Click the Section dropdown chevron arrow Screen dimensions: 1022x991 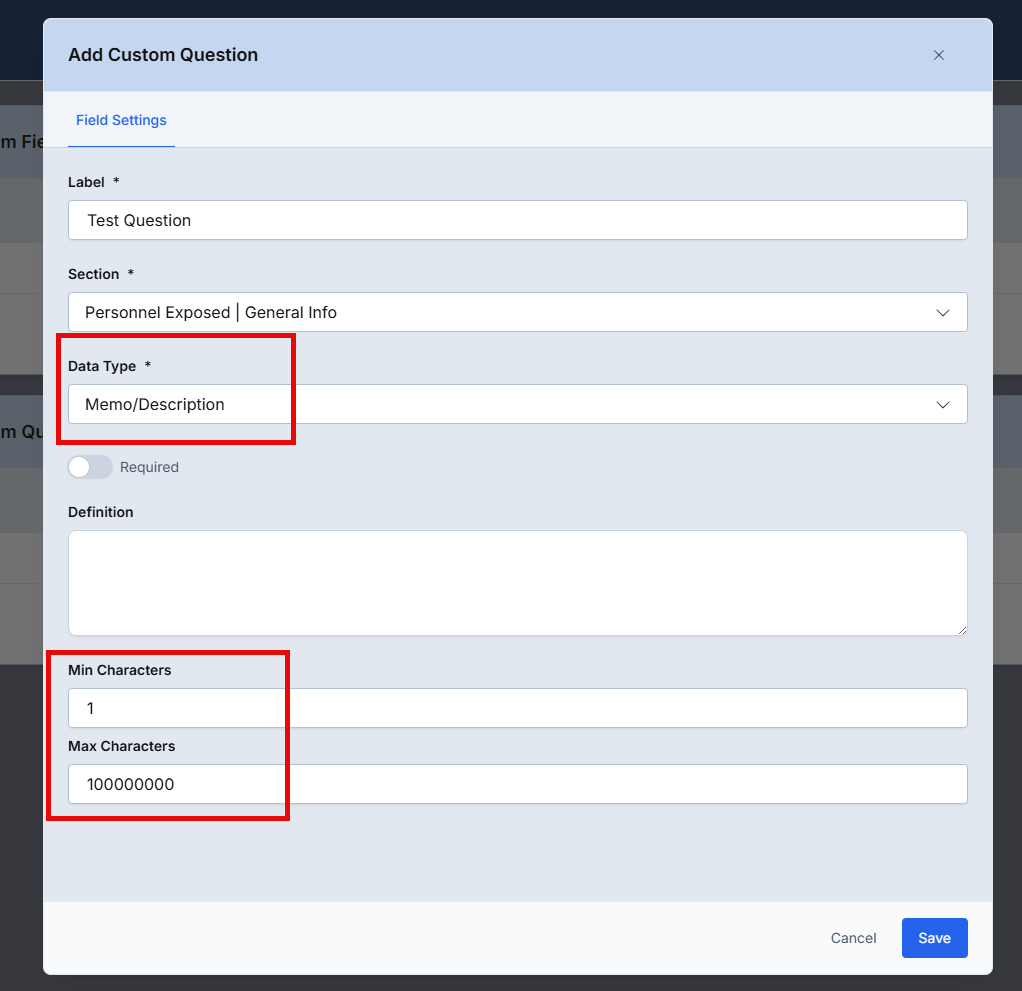tap(942, 313)
